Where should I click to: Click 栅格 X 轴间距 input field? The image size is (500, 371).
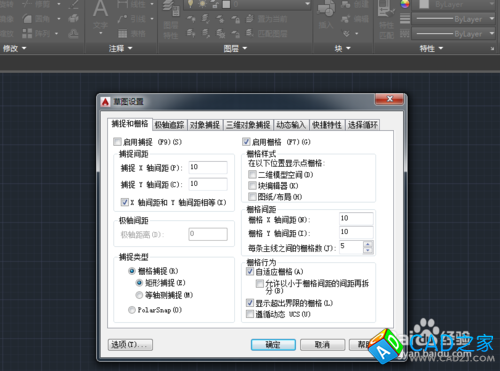[356, 218]
